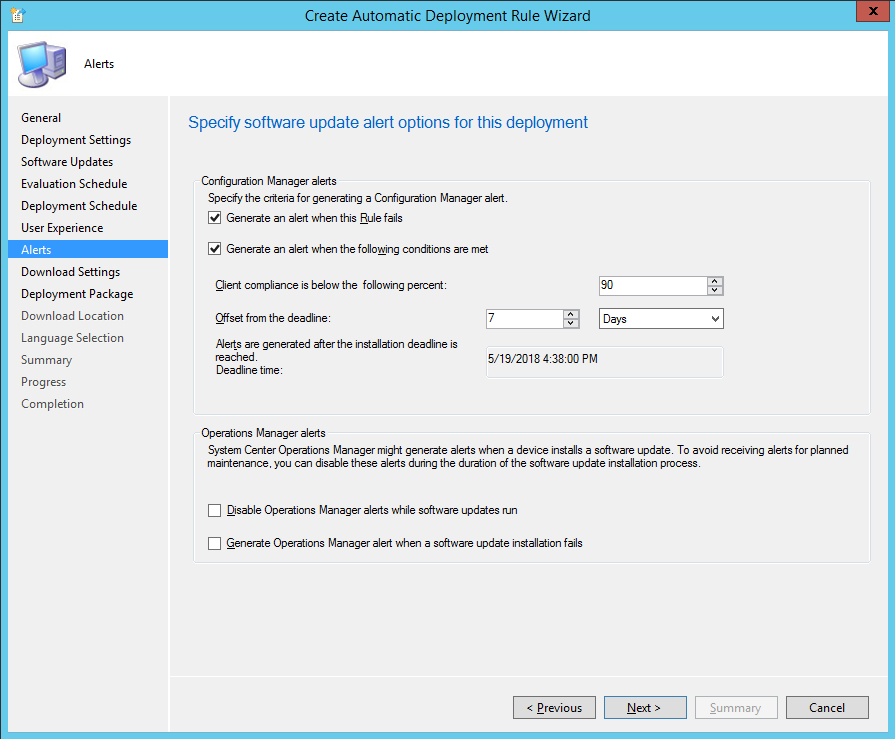
Task: Click the computer icon beside Alerts header
Action: [x=40, y=65]
